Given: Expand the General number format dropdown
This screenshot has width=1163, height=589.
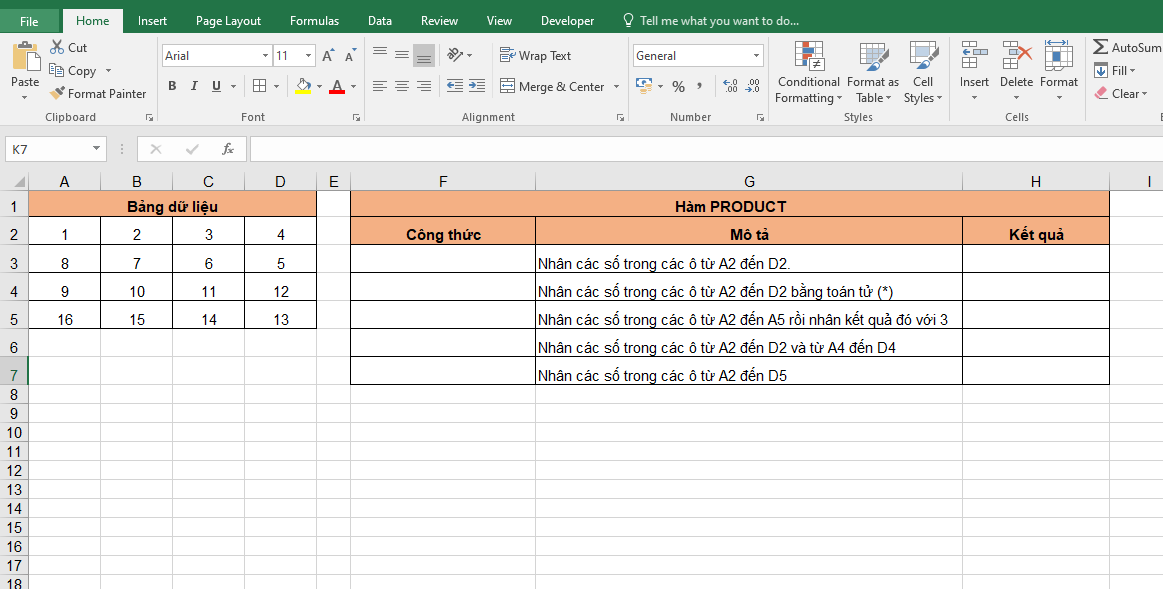Looking at the screenshot, I should coord(755,56).
